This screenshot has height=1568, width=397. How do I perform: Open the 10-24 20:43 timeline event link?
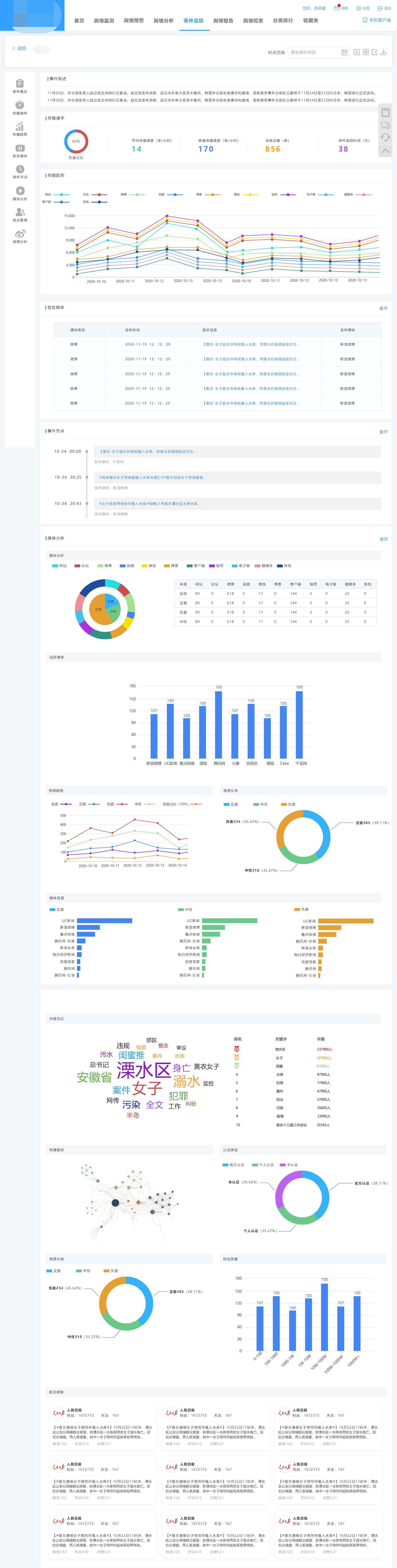[x=150, y=504]
